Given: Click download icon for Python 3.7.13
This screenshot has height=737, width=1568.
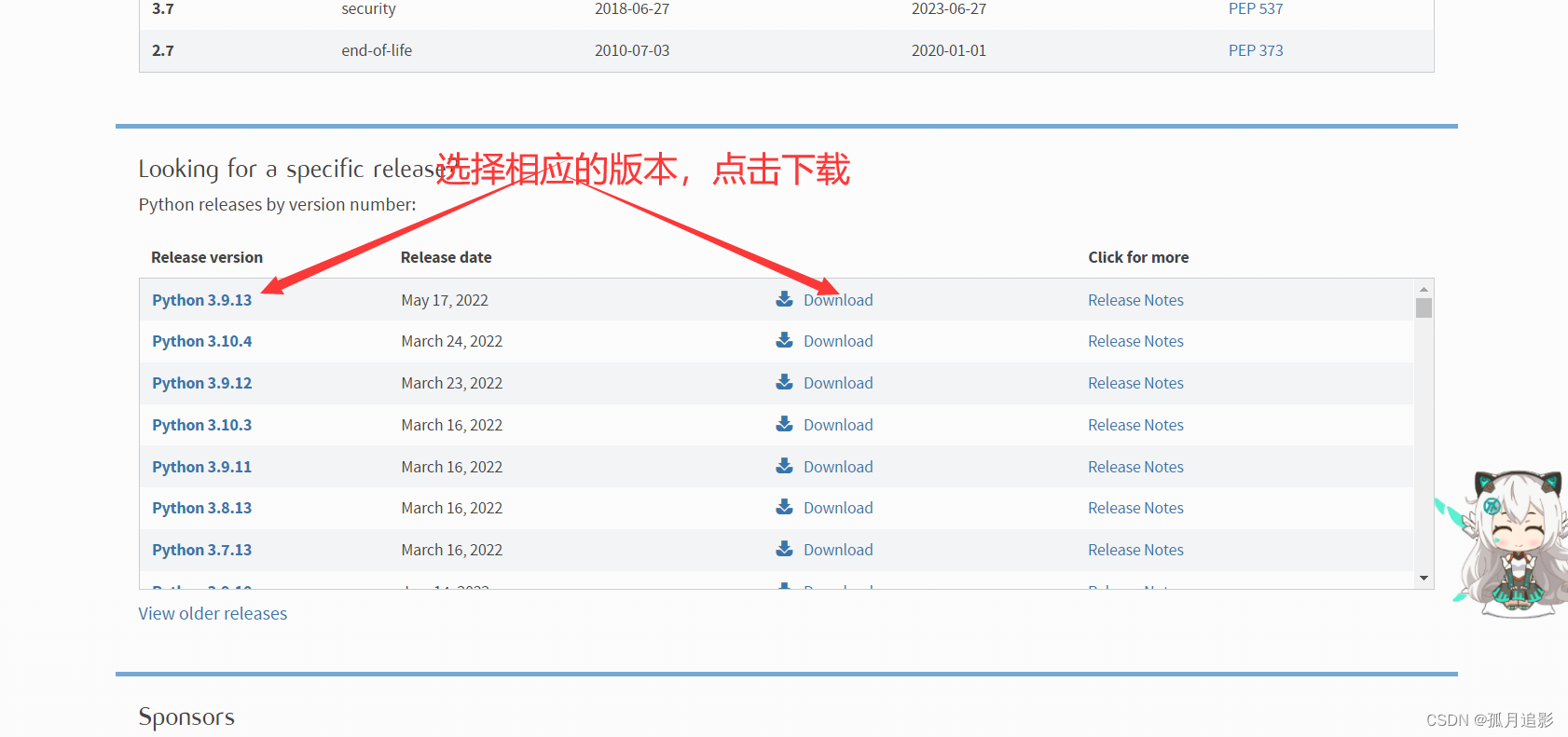Looking at the screenshot, I should [785, 549].
